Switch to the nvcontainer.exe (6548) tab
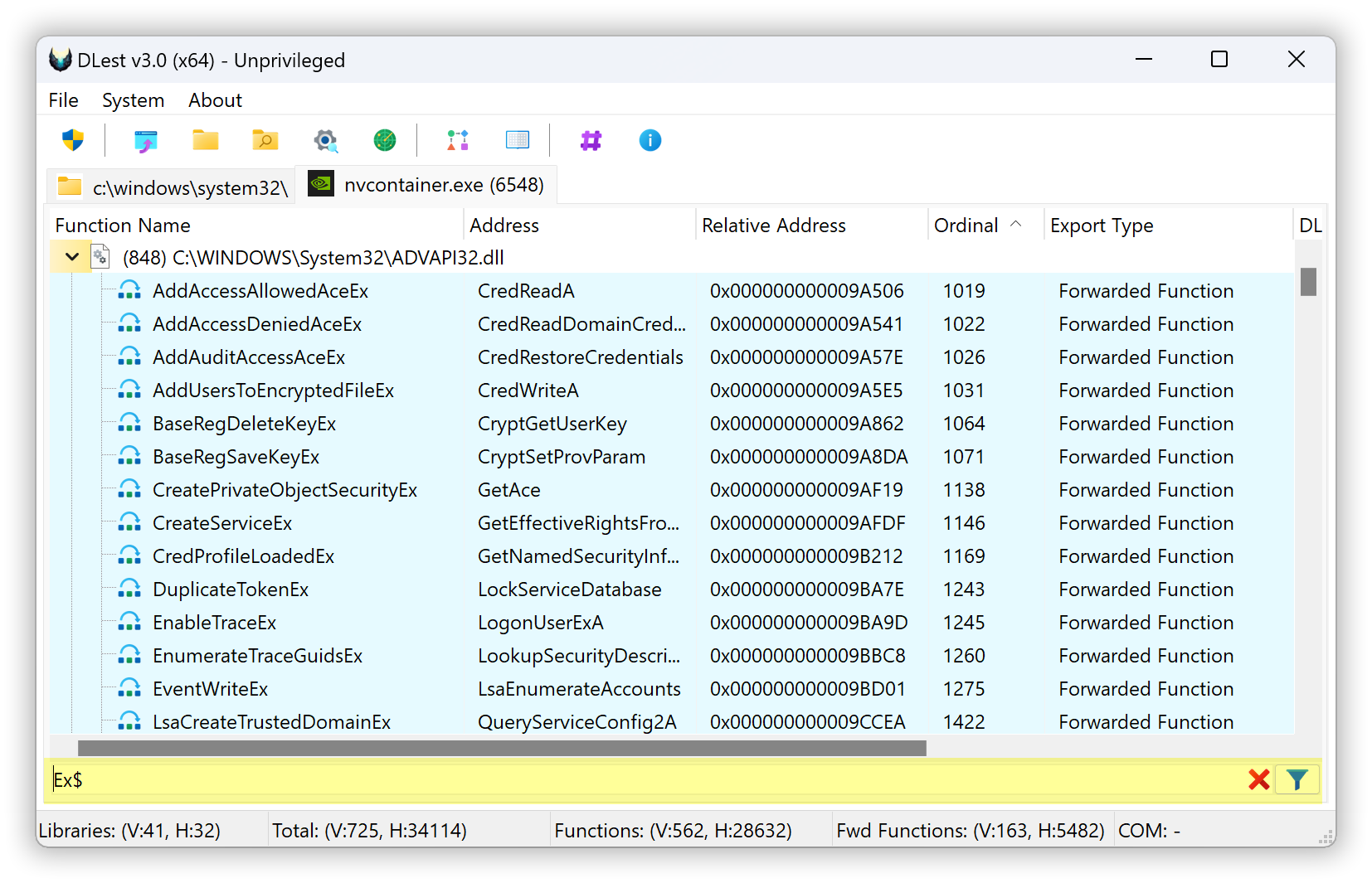The image size is (1372, 883). pos(427,184)
